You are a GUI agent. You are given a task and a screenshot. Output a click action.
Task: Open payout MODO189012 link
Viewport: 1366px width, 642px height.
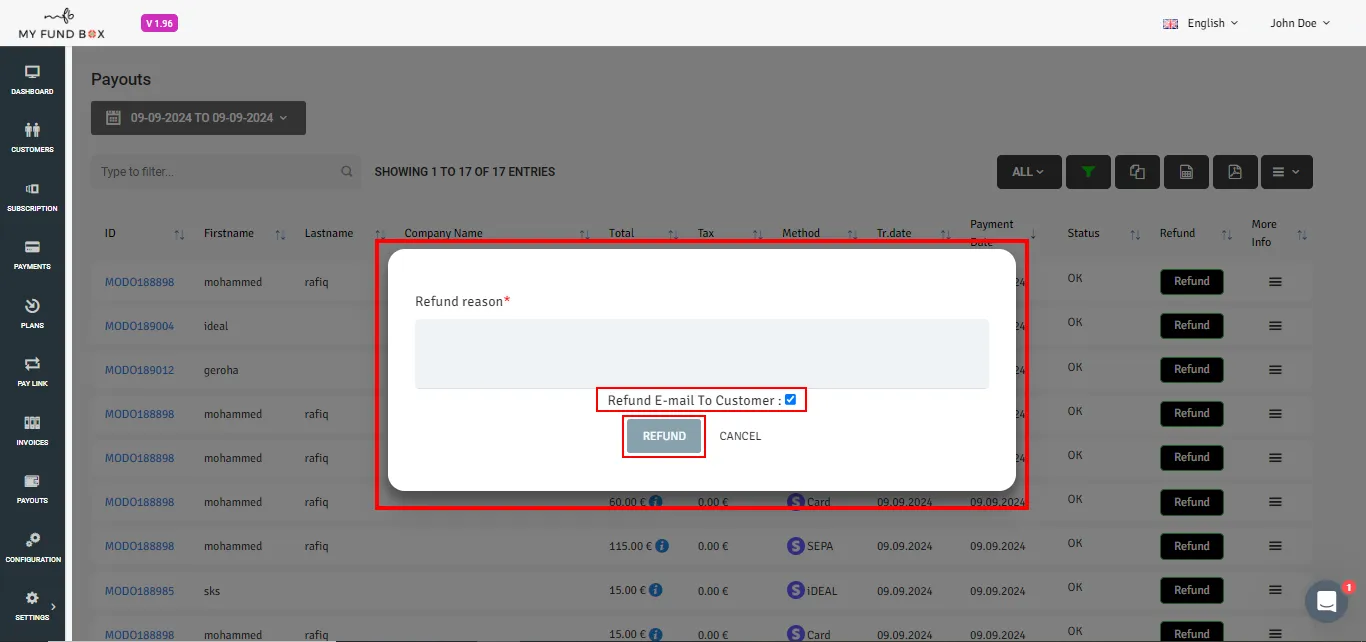tap(139, 370)
